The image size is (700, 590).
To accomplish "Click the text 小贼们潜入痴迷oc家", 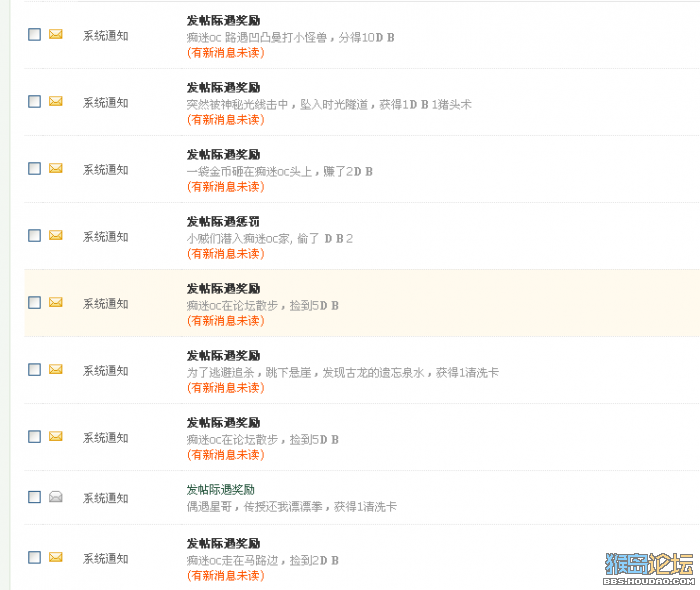I will coord(238,238).
